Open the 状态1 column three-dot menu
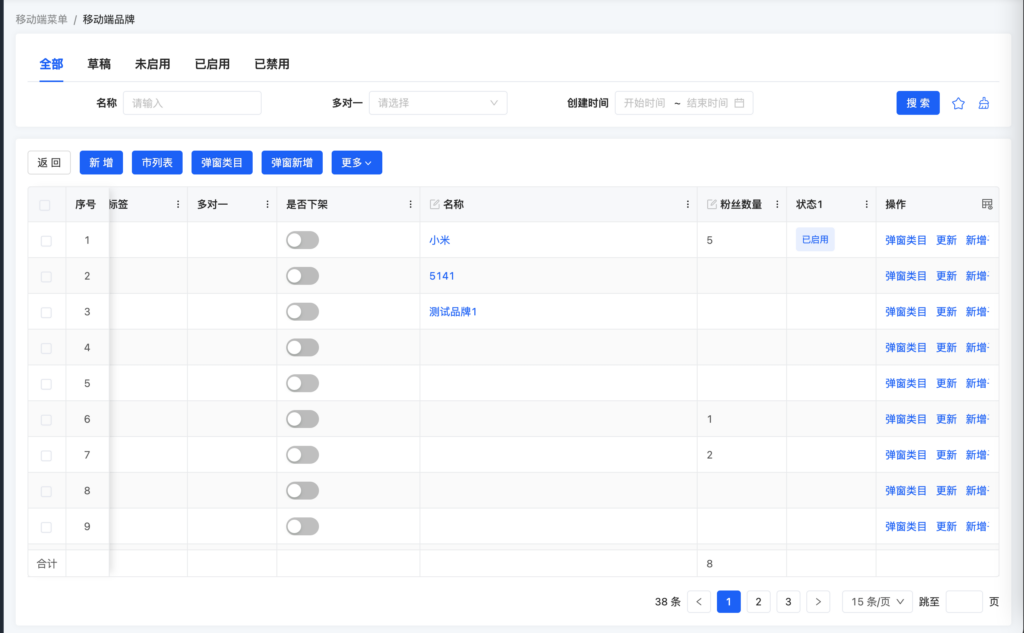1024x633 pixels. [866, 204]
